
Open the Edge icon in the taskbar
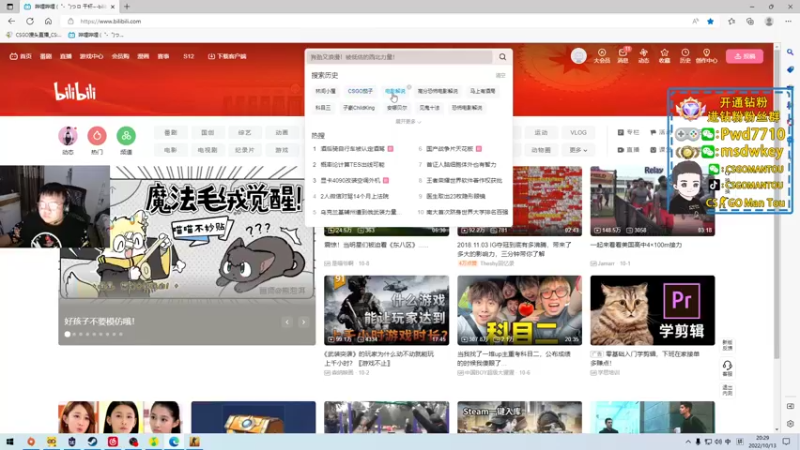pos(174,442)
